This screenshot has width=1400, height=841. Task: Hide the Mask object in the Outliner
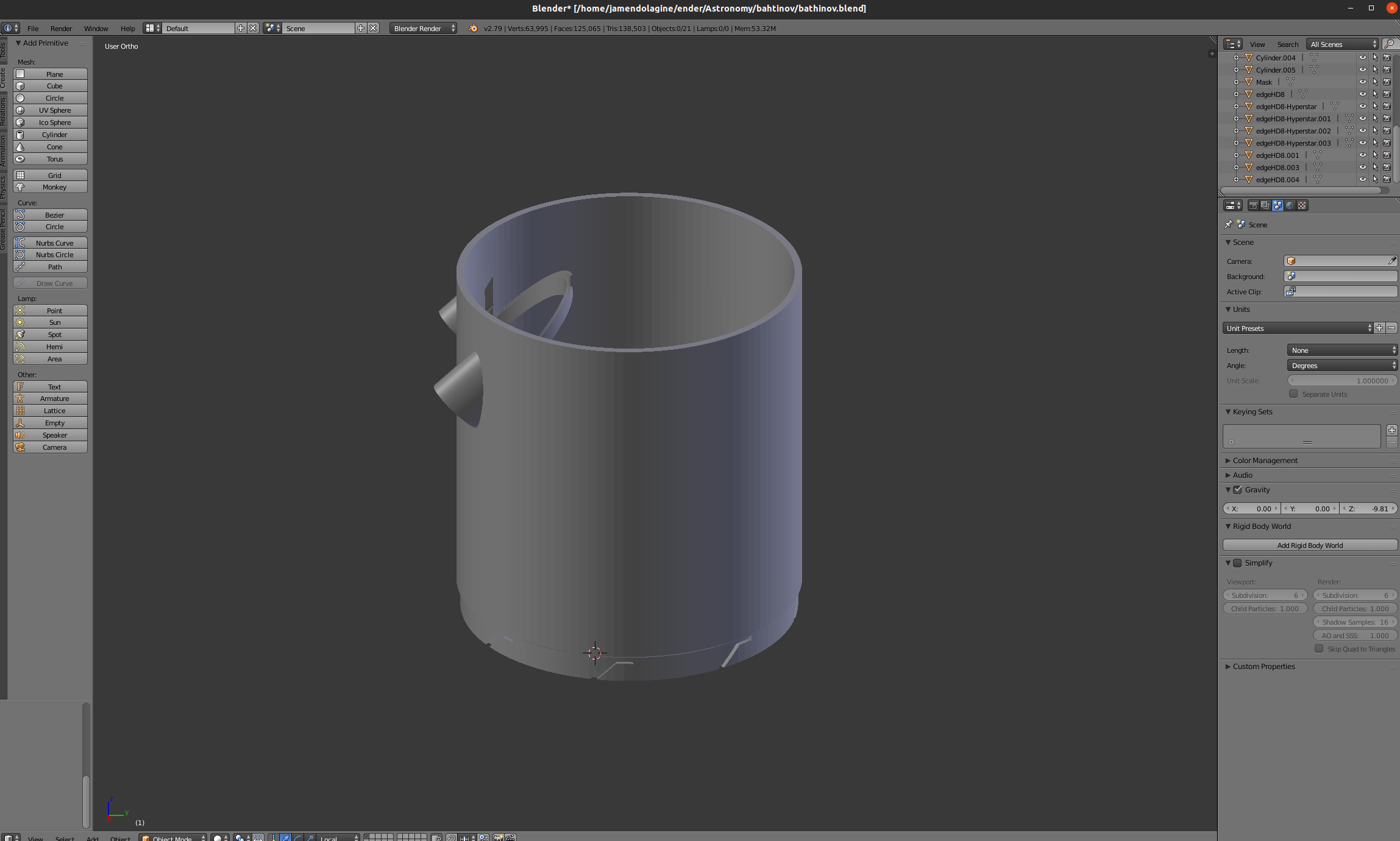(x=1362, y=82)
